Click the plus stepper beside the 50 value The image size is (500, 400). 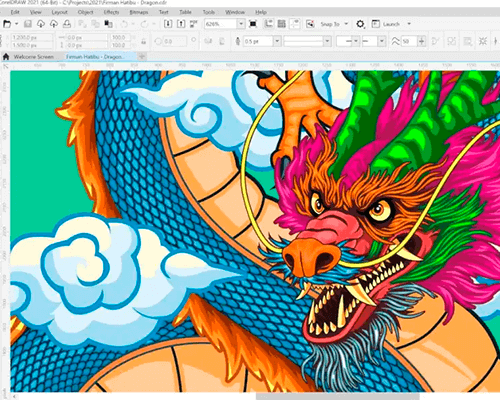click(422, 41)
